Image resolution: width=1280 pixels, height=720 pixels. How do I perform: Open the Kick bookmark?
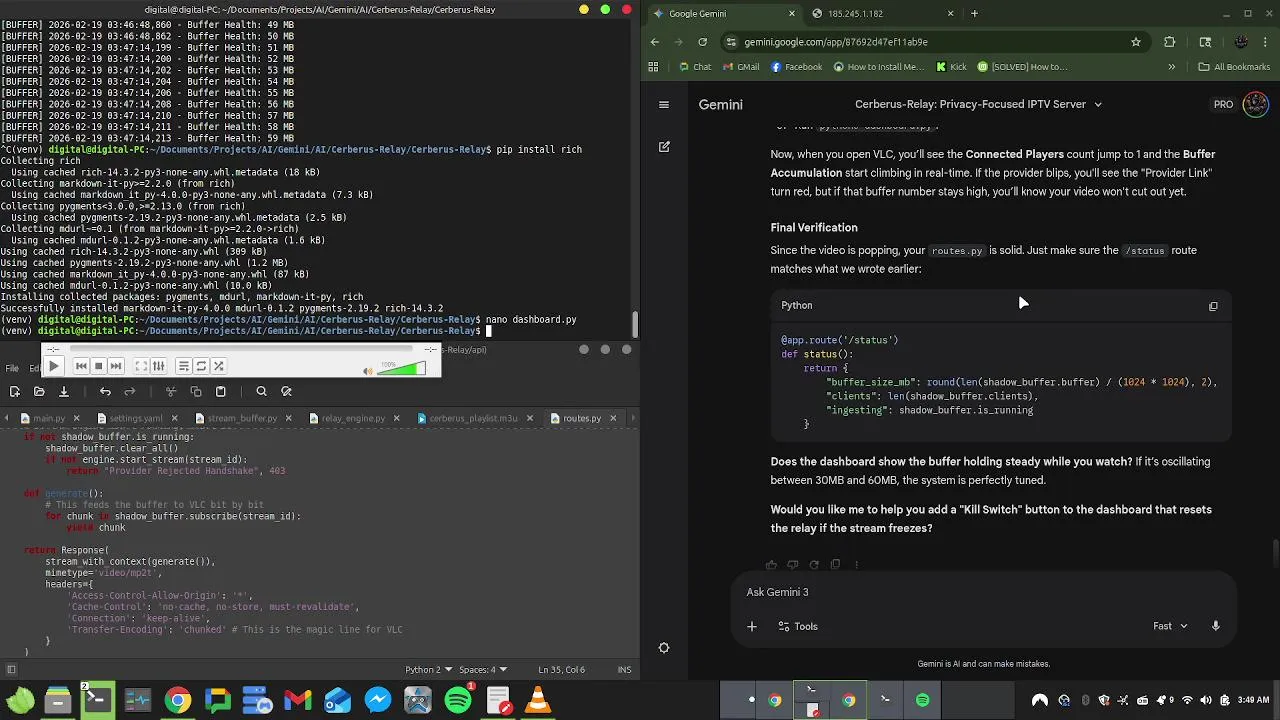951,67
